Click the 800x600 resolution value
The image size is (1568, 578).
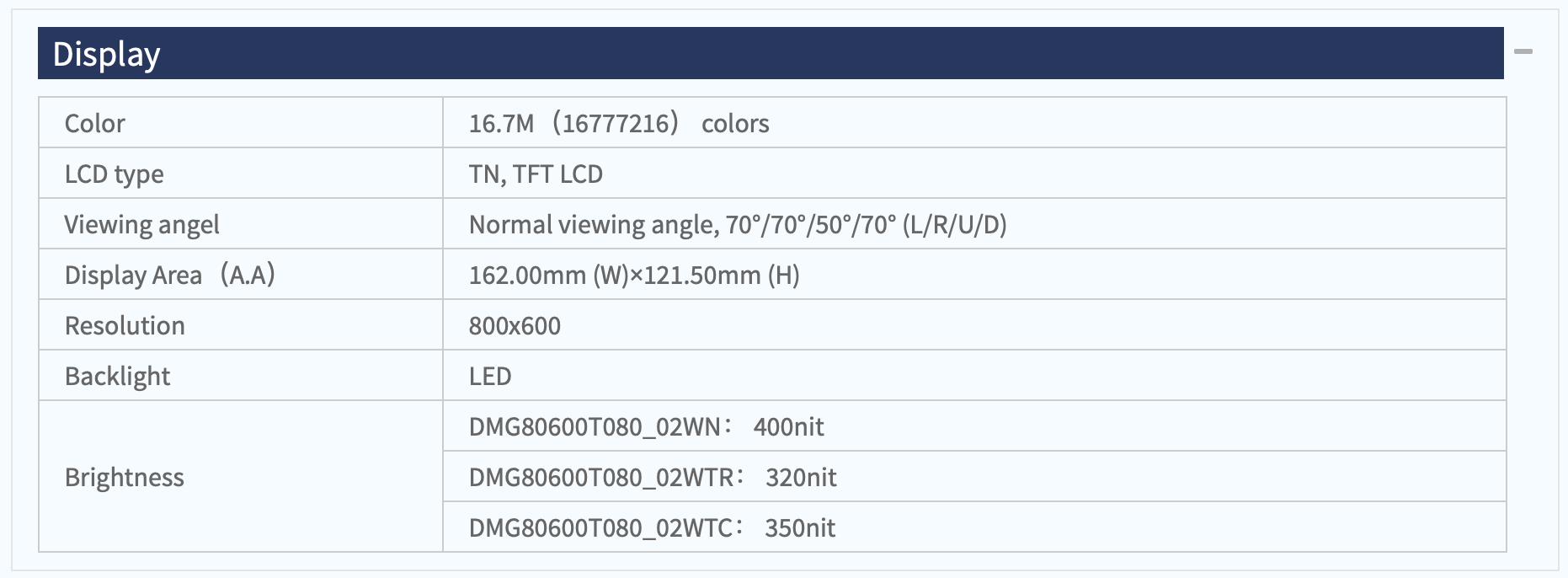click(515, 325)
